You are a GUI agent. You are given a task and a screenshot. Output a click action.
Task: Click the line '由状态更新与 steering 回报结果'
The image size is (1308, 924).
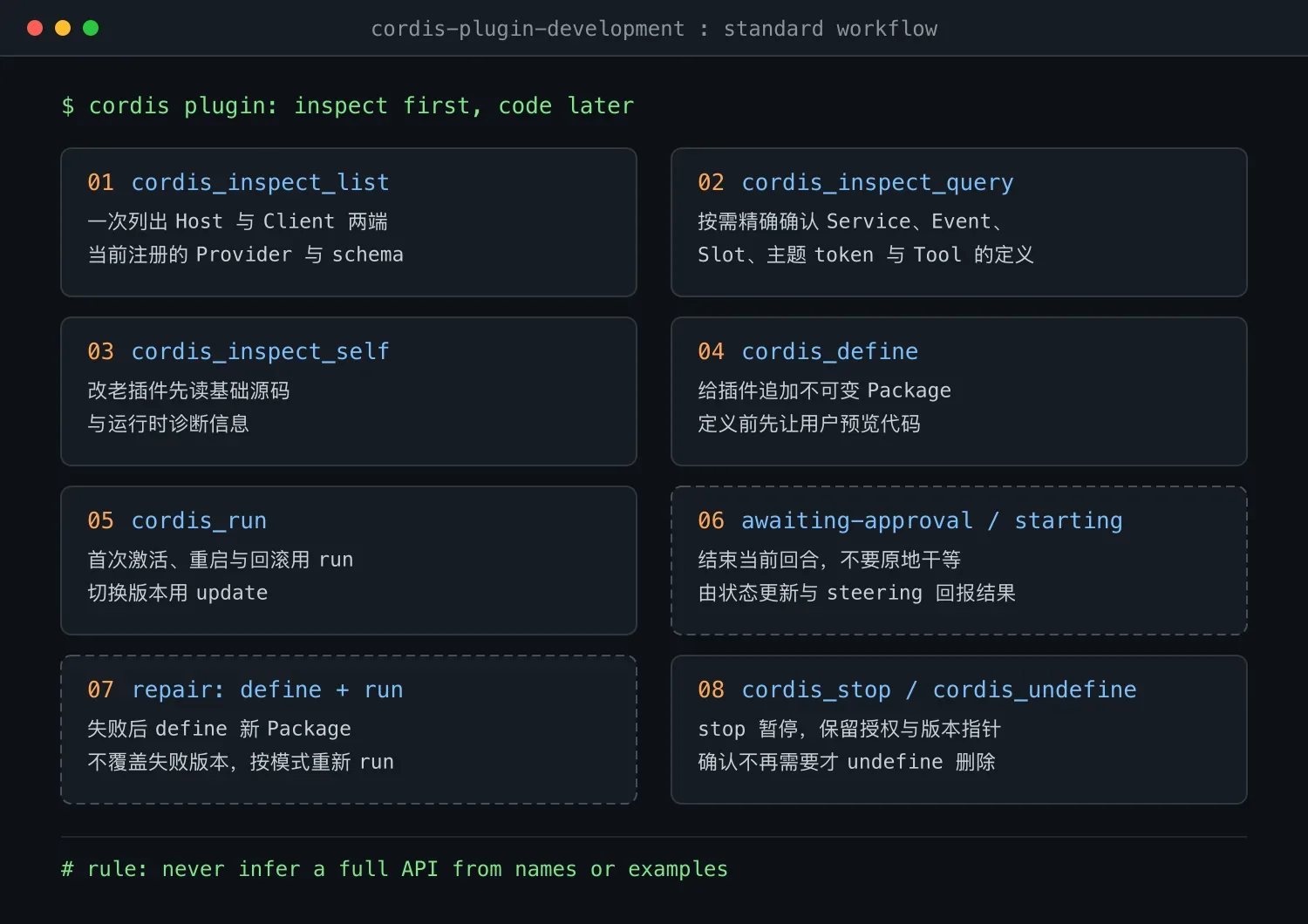click(857, 593)
